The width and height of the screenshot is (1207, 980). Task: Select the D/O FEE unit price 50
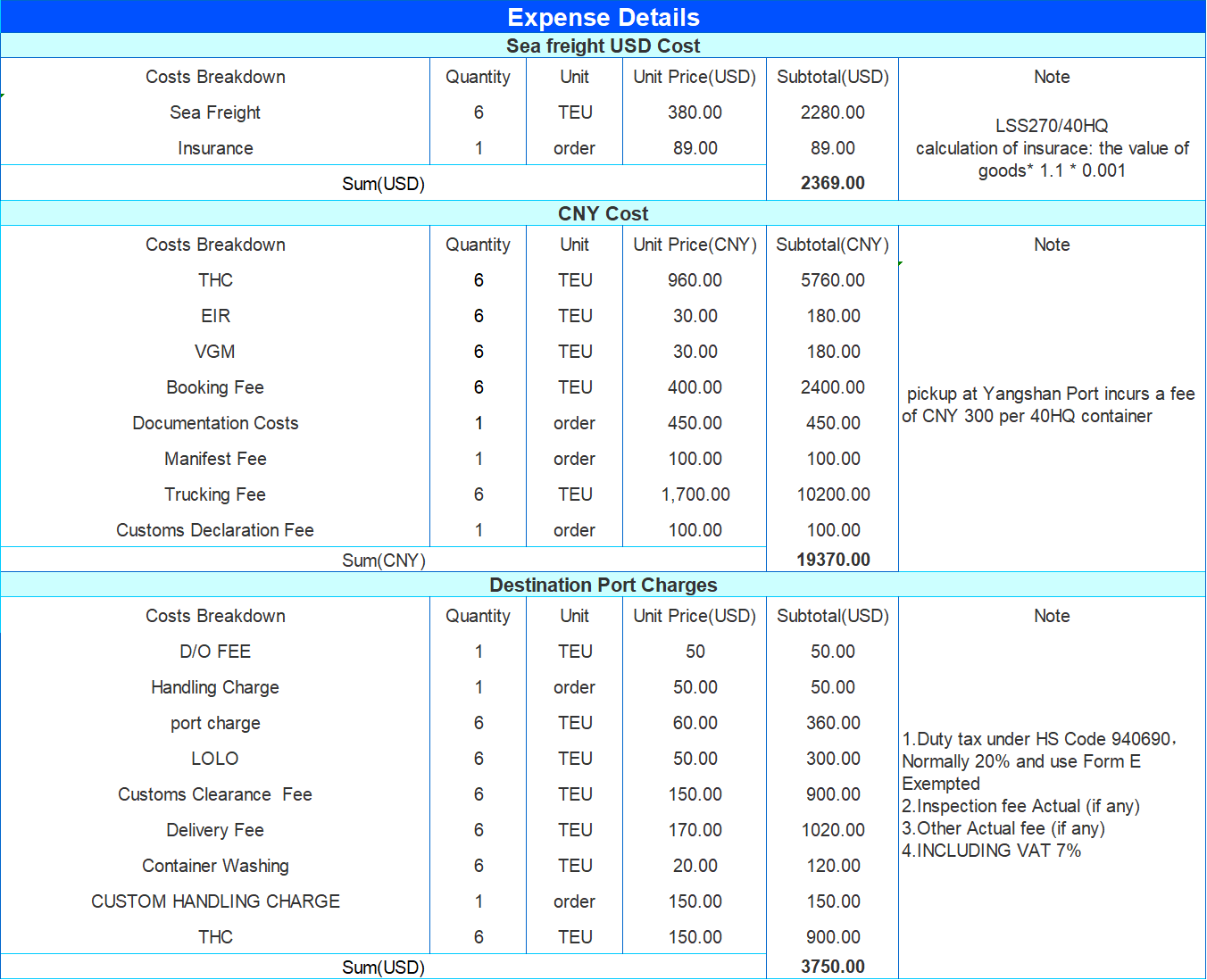[x=695, y=652]
